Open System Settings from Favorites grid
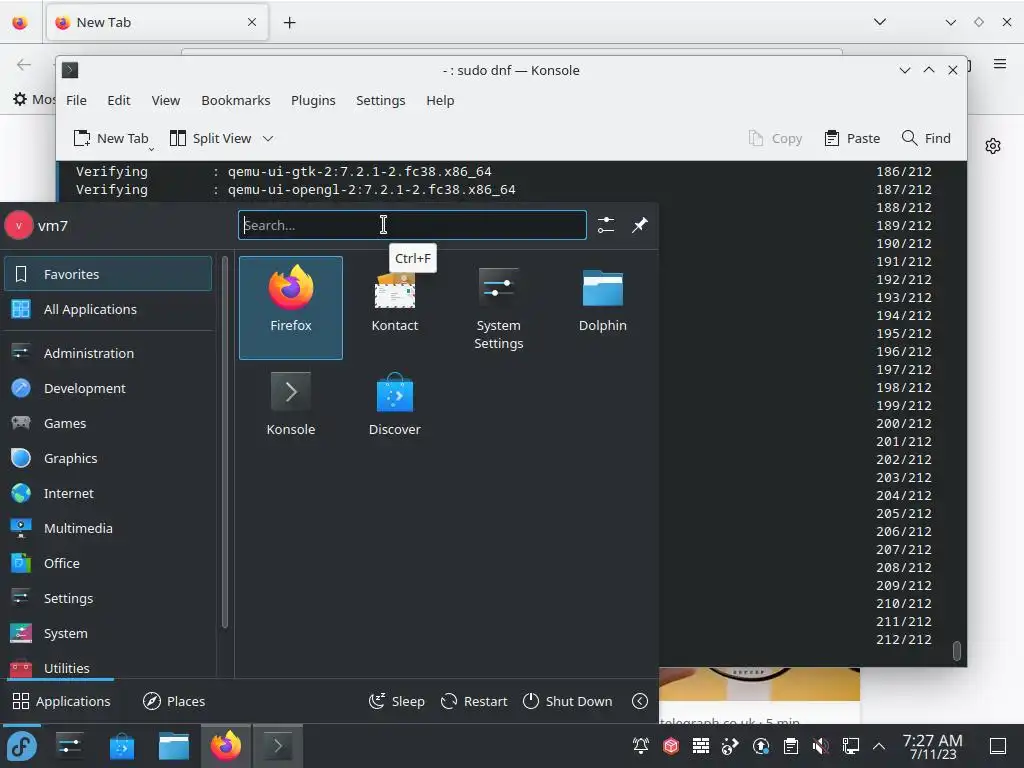 [x=498, y=308]
